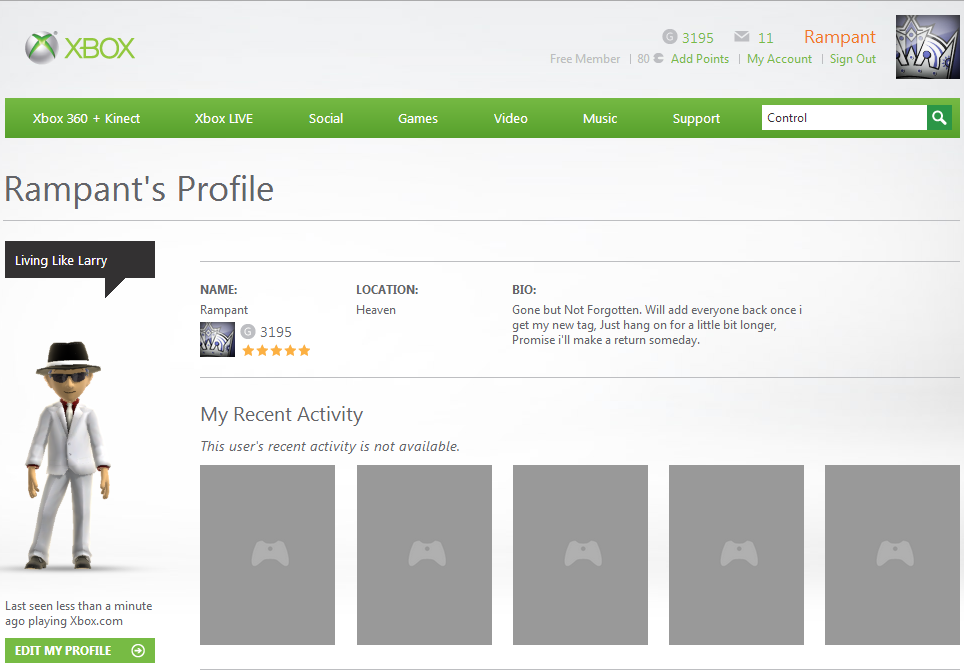Click the Xbox logo in the header

(80, 47)
